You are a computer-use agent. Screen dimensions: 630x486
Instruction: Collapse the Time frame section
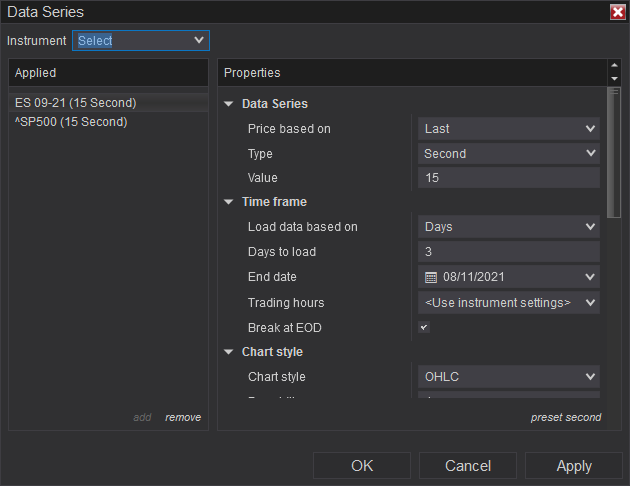pos(229,202)
